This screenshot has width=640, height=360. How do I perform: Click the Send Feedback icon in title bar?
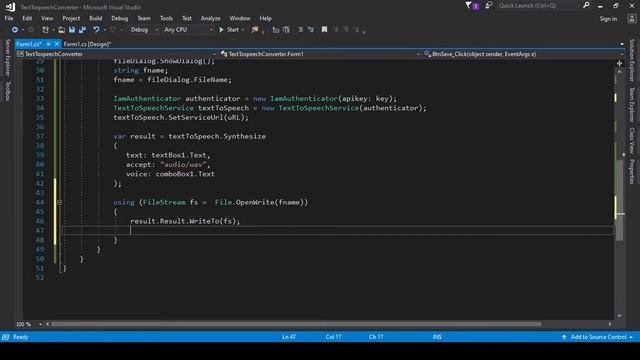tap(489, 6)
